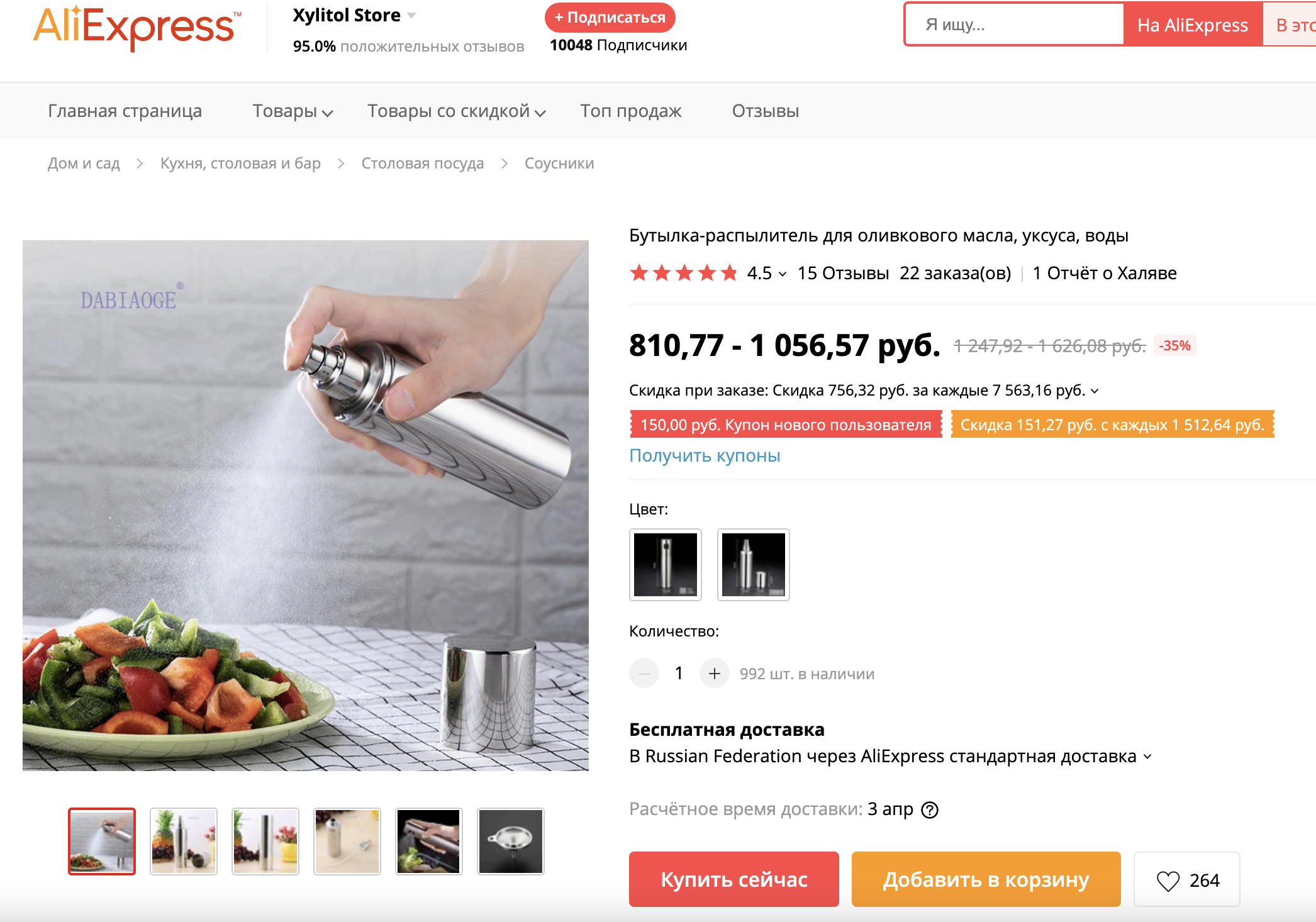Screen dimensions: 1316x922
Task: Choose the first single-bottle color option
Action: pyautogui.click(x=666, y=565)
